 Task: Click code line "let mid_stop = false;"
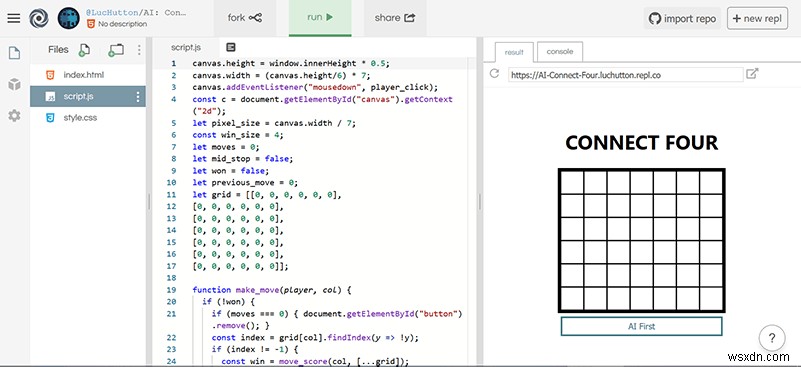243,159
